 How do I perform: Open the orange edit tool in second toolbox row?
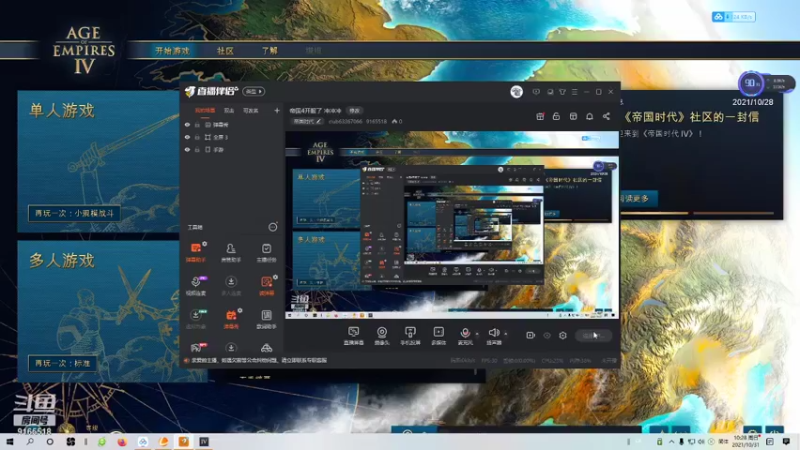(266, 286)
